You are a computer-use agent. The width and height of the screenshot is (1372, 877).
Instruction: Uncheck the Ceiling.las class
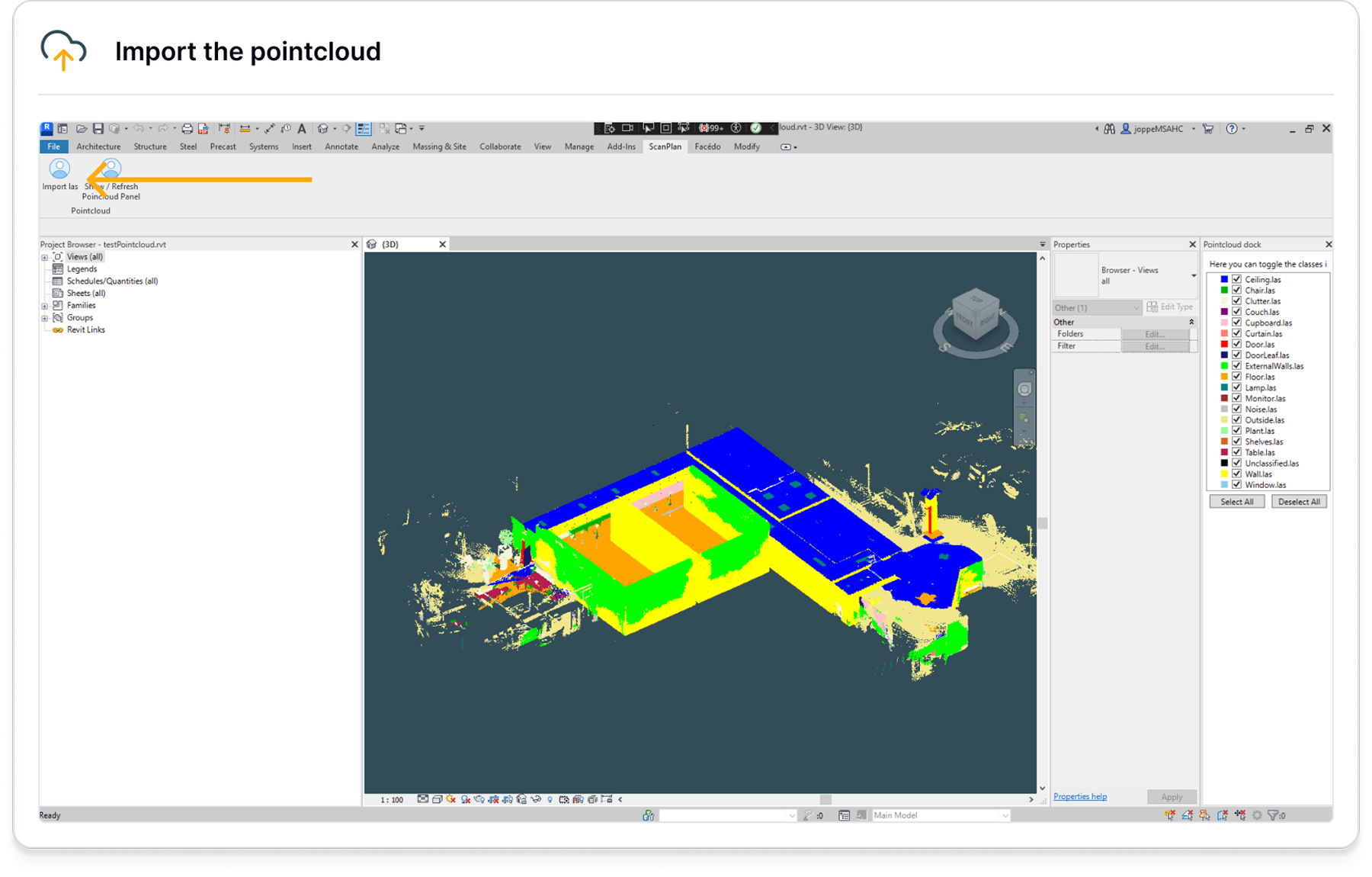click(x=1236, y=279)
